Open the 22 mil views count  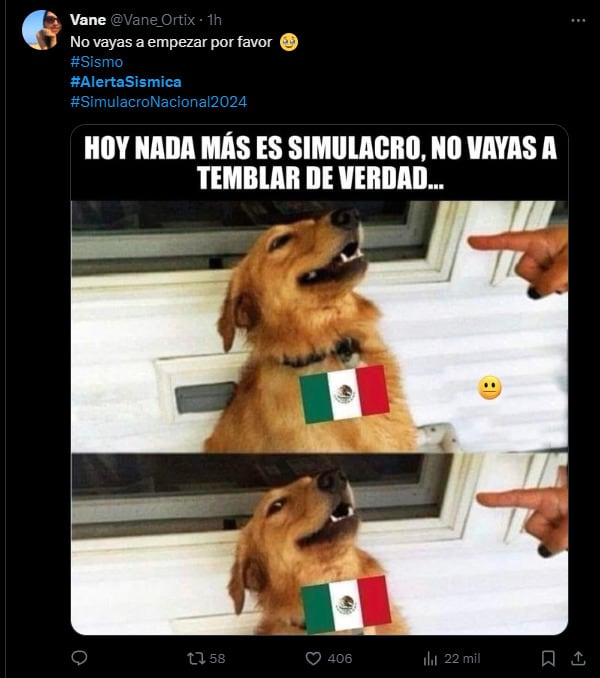point(462,659)
